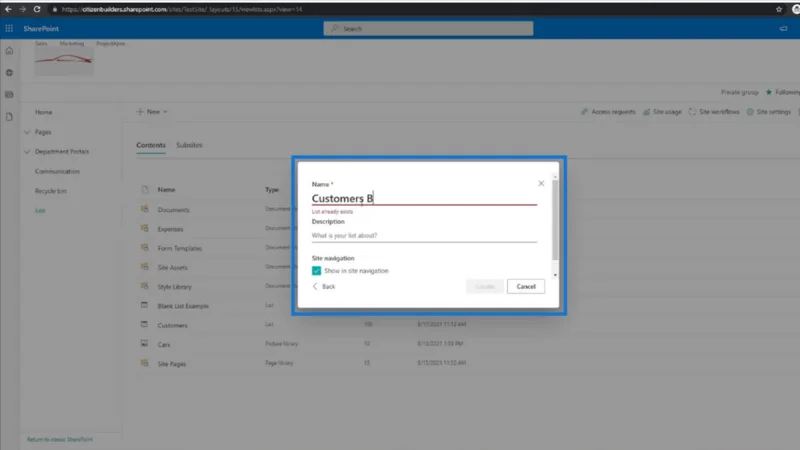Switch to the Subsites tab
The width and height of the screenshot is (800, 450).
tap(189, 145)
